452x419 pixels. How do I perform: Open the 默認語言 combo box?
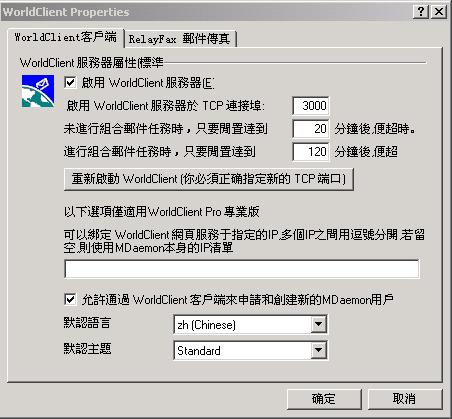pyautogui.click(x=250, y=324)
